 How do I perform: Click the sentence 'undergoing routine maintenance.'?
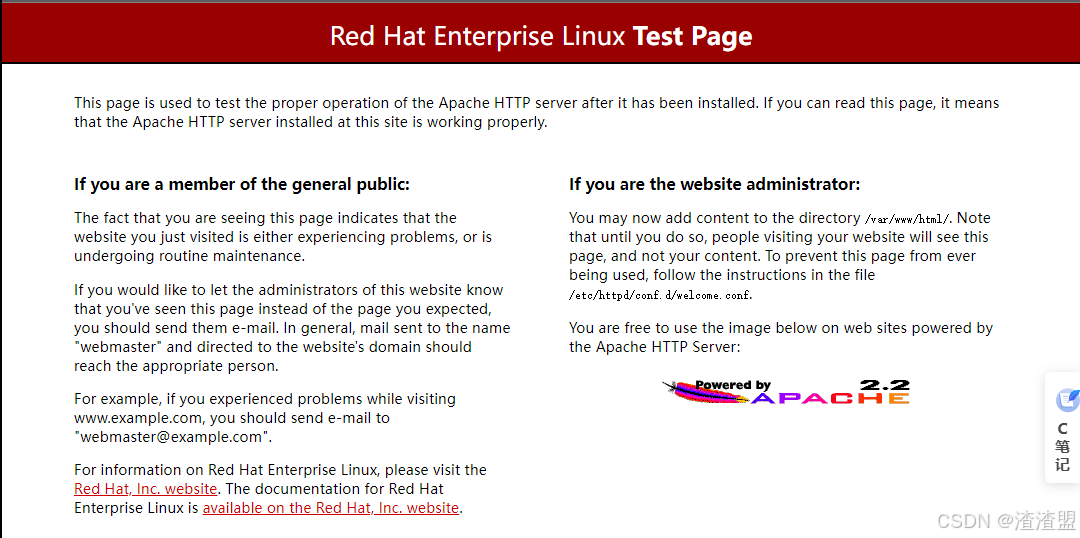(x=189, y=256)
